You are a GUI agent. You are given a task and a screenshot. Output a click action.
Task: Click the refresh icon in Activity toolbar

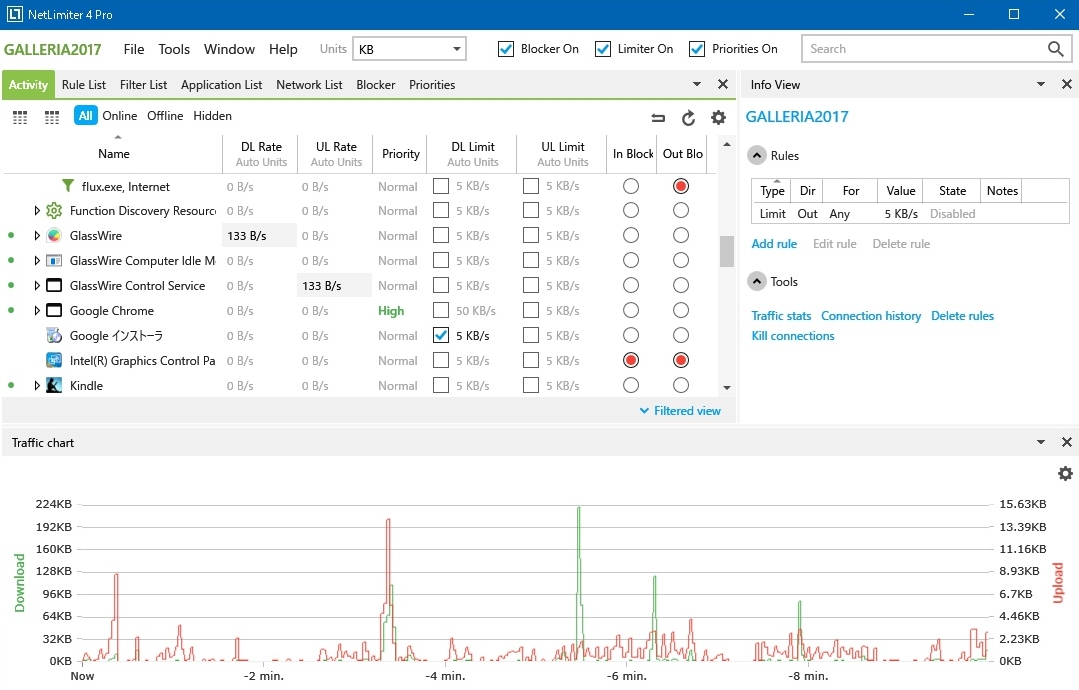[688, 117]
